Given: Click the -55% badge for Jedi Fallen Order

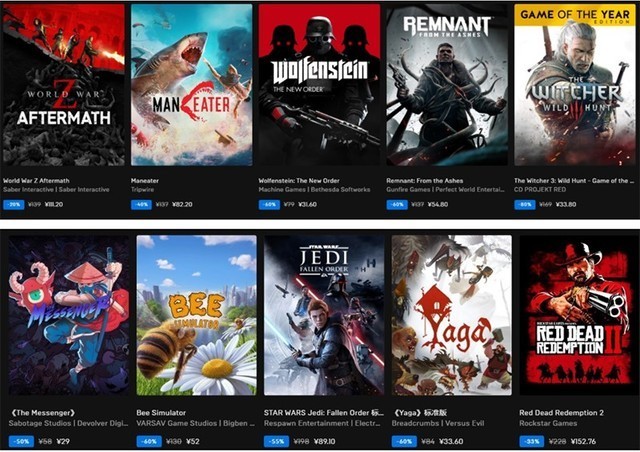Looking at the screenshot, I should (276, 441).
